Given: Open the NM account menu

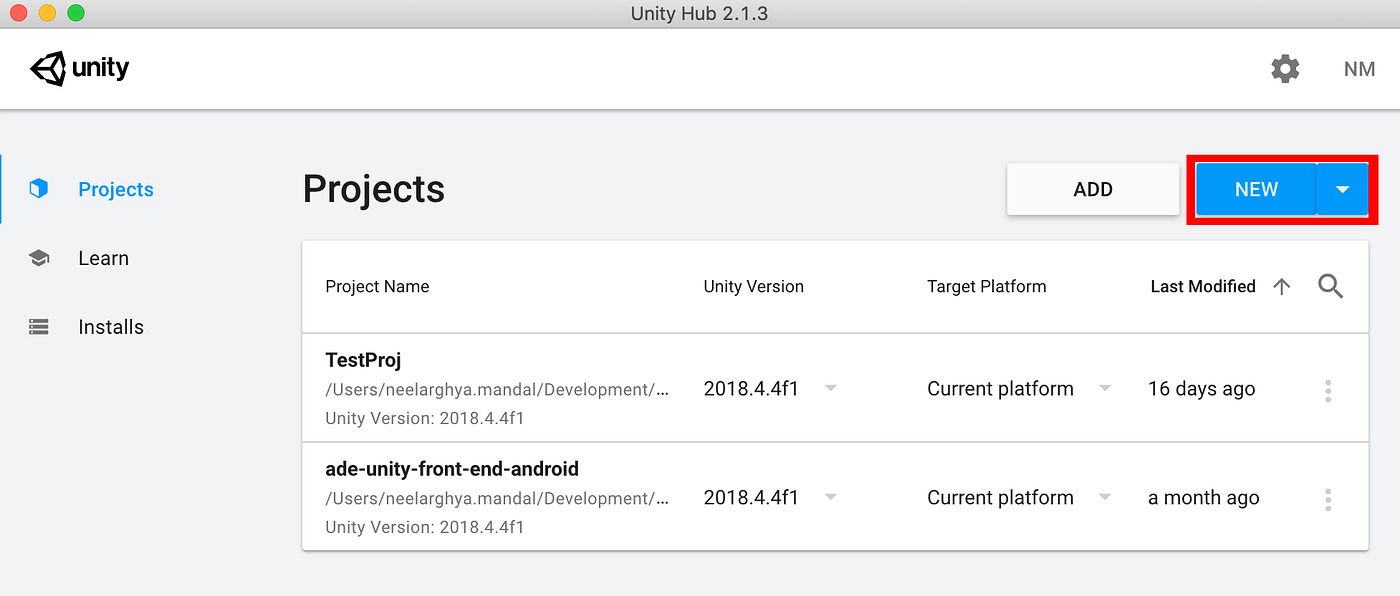Looking at the screenshot, I should tap(1359, 68).
